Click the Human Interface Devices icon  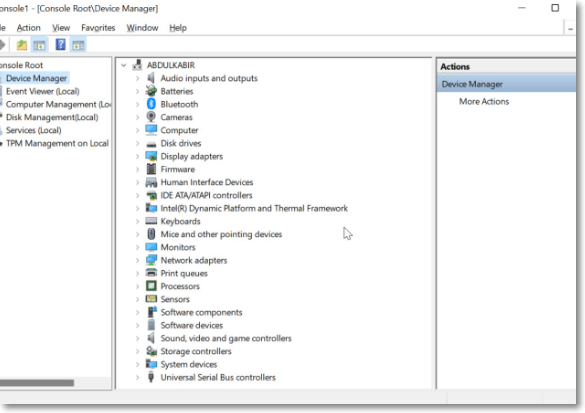[x=151, y=182]
